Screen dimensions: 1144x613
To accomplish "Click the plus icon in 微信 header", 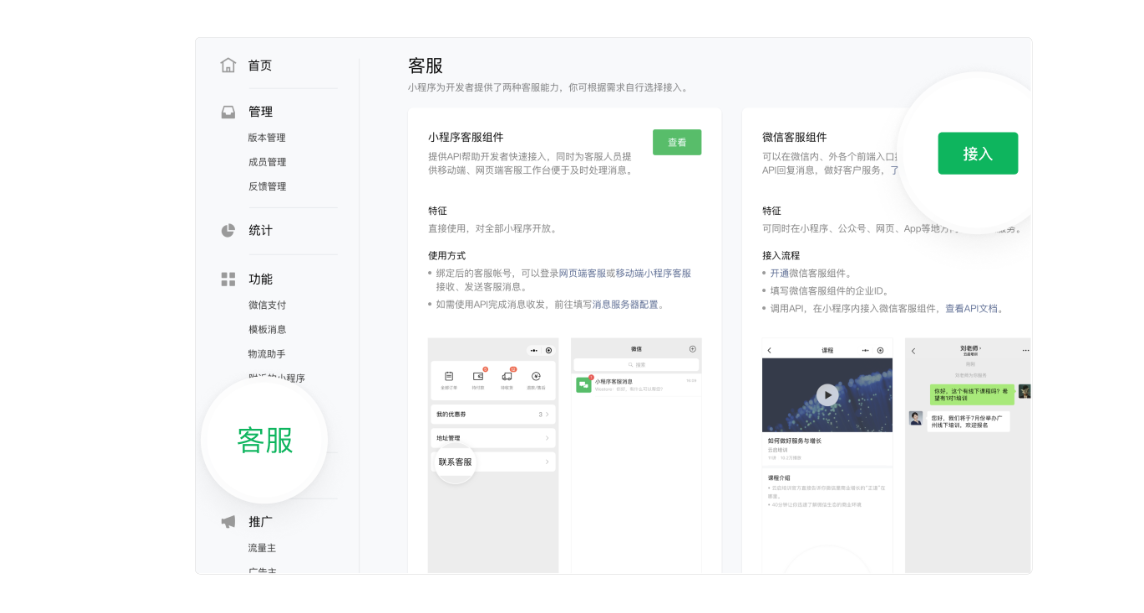I will [x=692, y=349].
